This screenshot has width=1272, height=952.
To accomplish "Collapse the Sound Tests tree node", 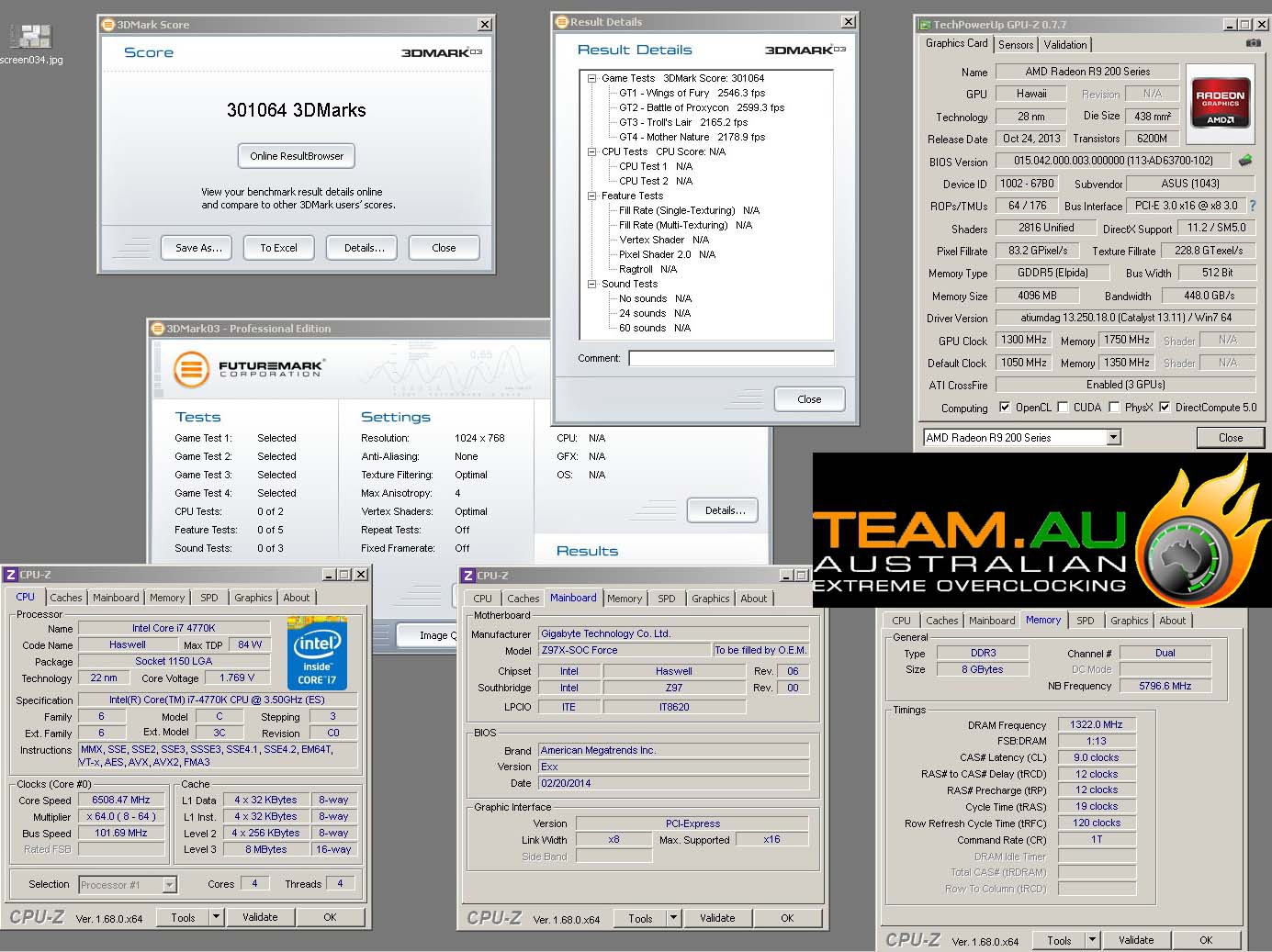I will point(592,284).
